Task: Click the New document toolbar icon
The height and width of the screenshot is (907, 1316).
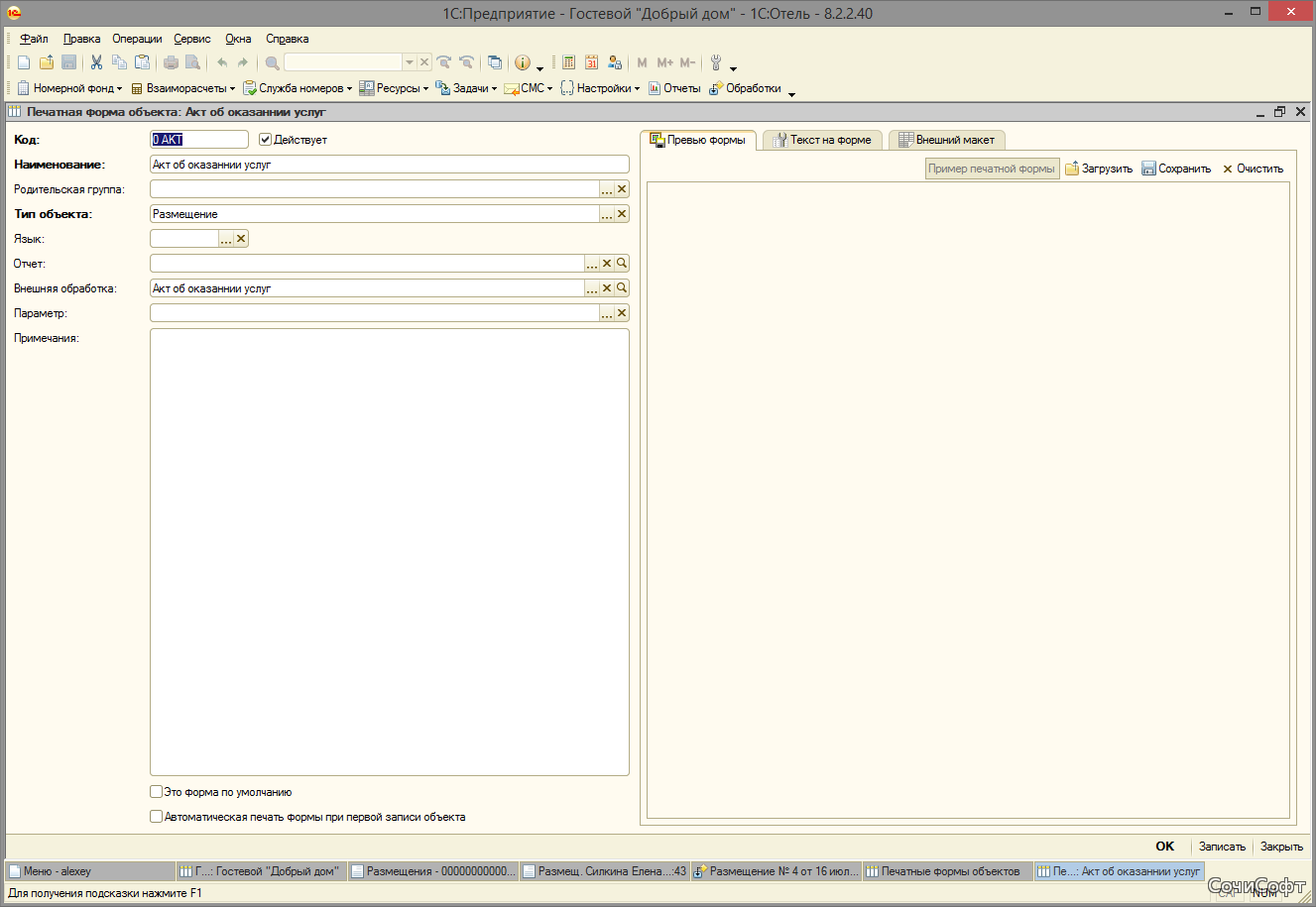Action: coord(24,62)
